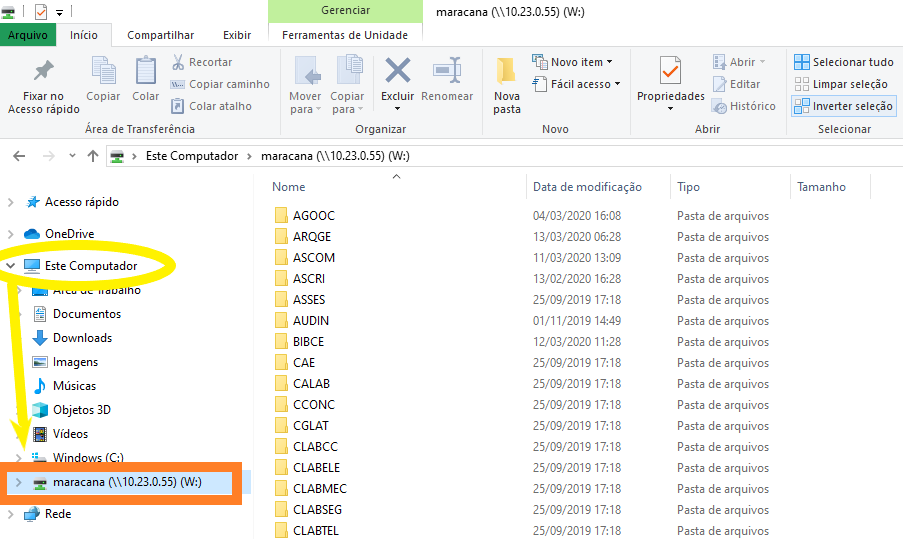Click the up-arrow navigation button
The image size is (903, 539).
[93, 156]
